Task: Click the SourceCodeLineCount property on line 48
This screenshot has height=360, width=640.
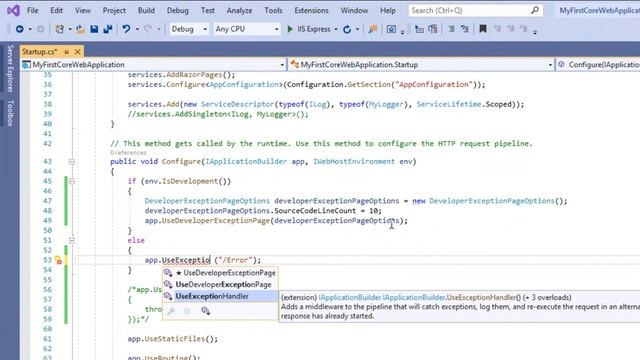Action: coord(315,211)
